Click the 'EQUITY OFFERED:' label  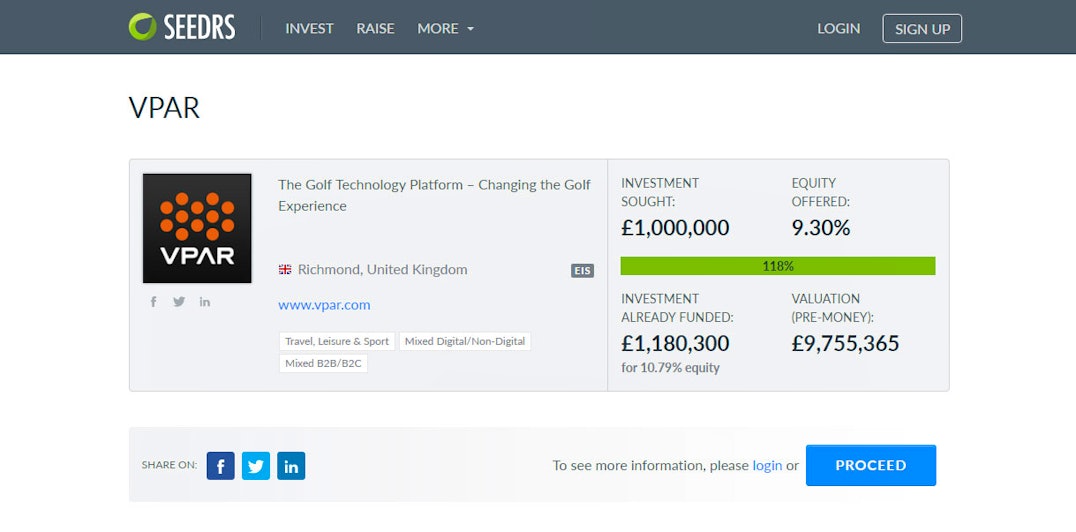pyautogui.click(x=821, y=192)
